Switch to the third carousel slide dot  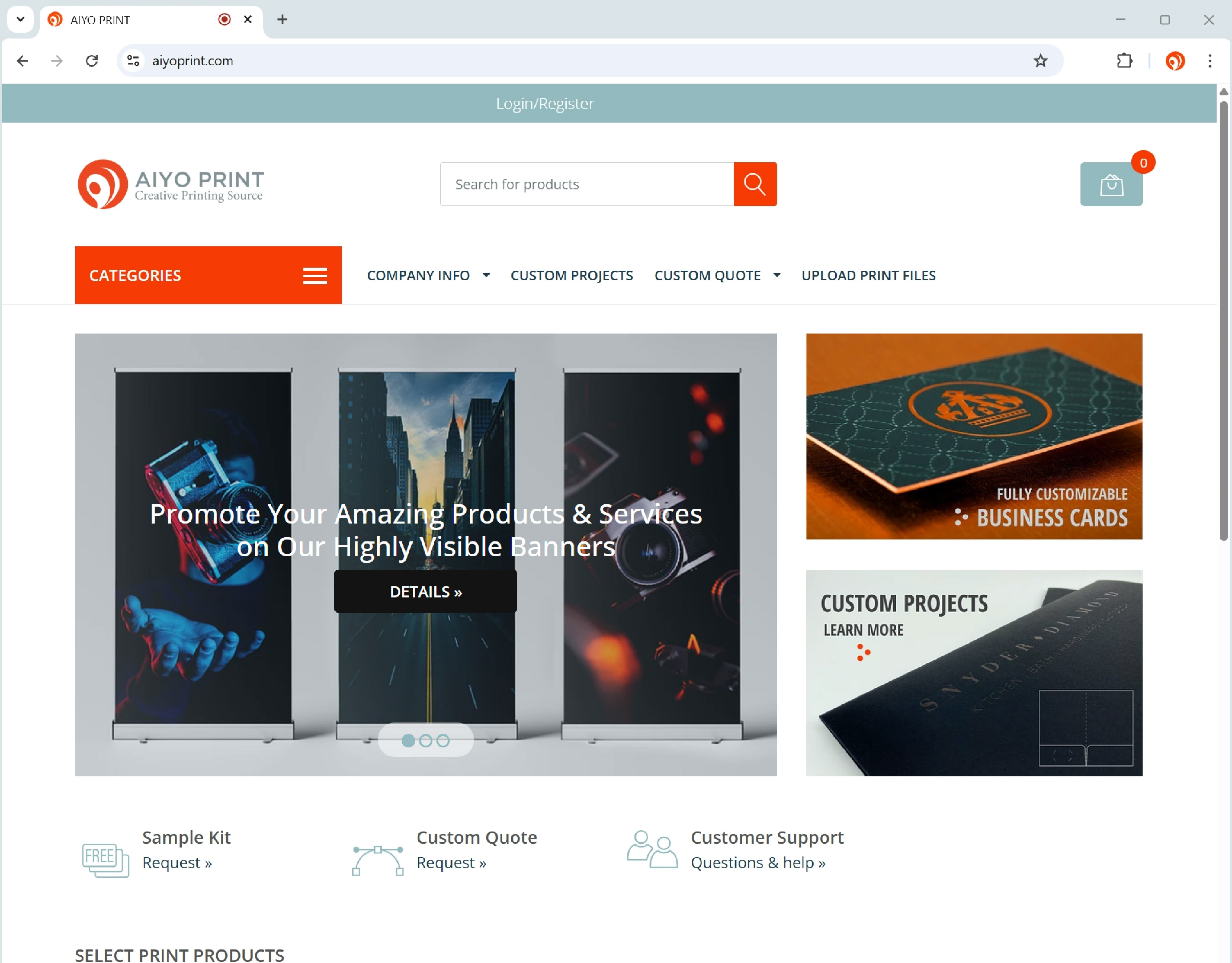pyautogui.click(x=444, y=741)
